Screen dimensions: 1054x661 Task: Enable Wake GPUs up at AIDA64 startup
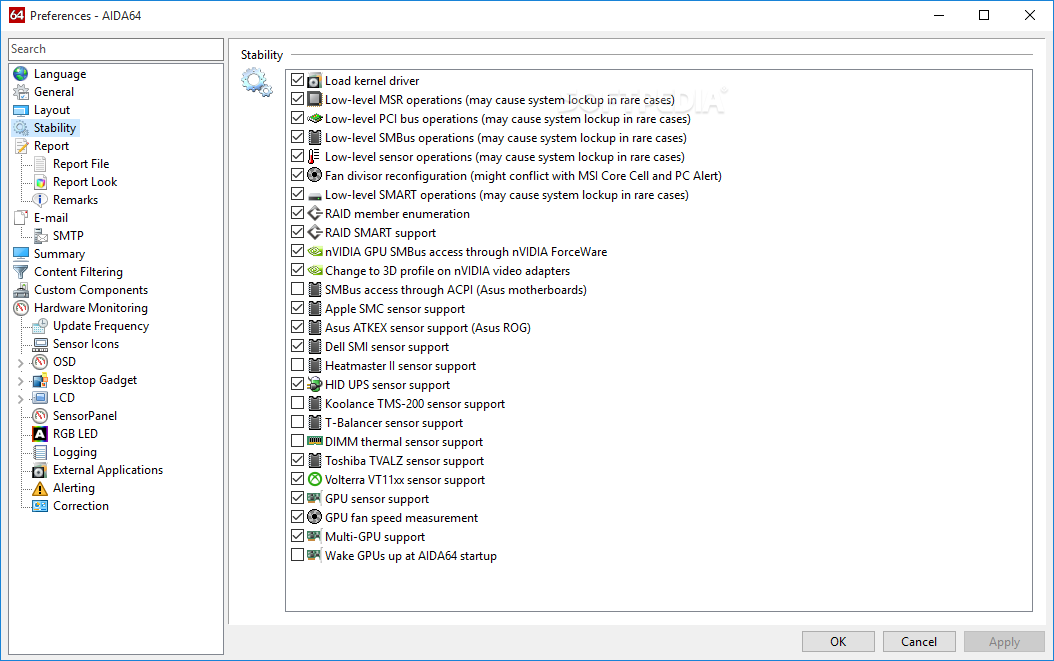297,555
